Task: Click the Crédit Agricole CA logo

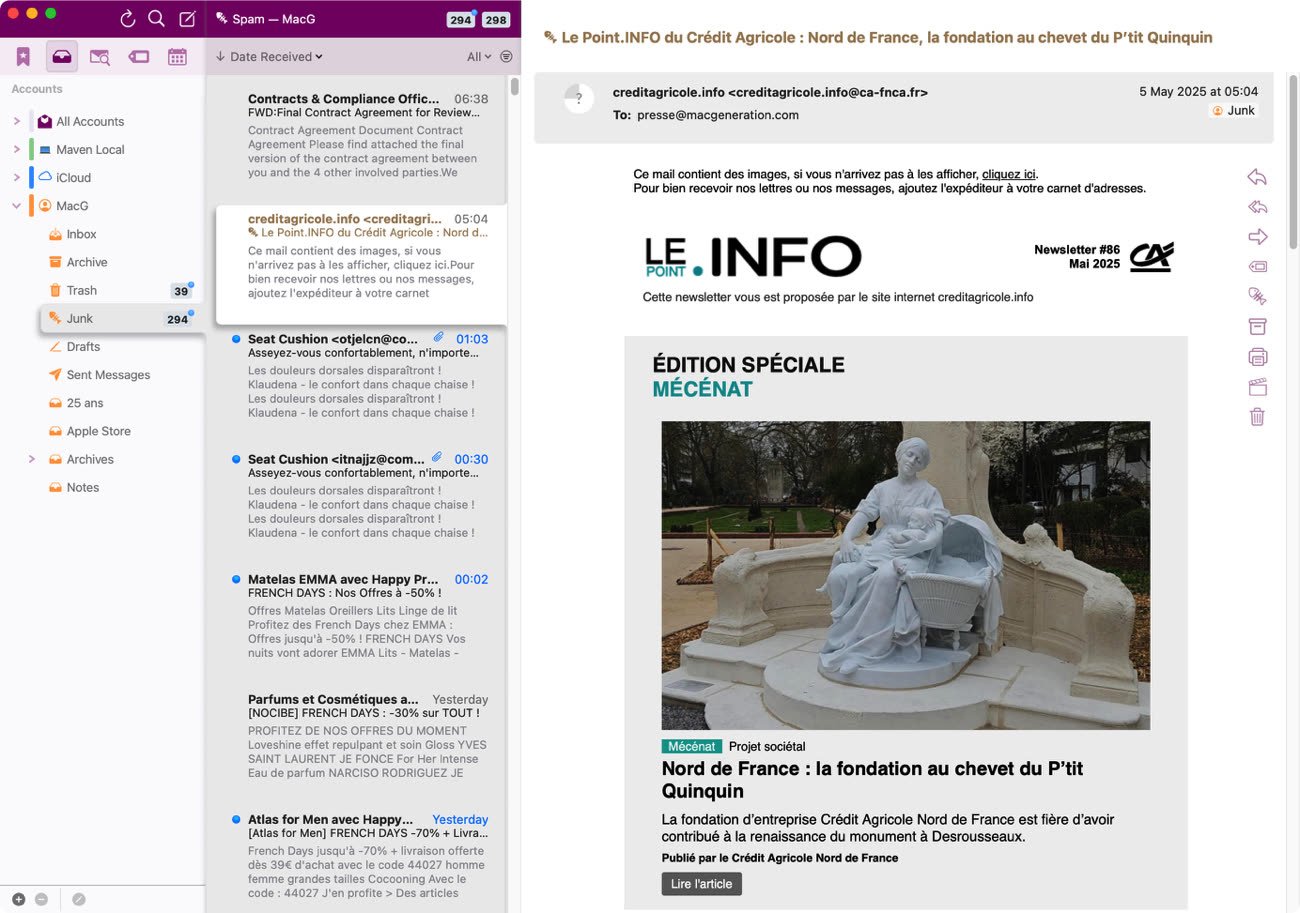Action: tap(1151, 257)
